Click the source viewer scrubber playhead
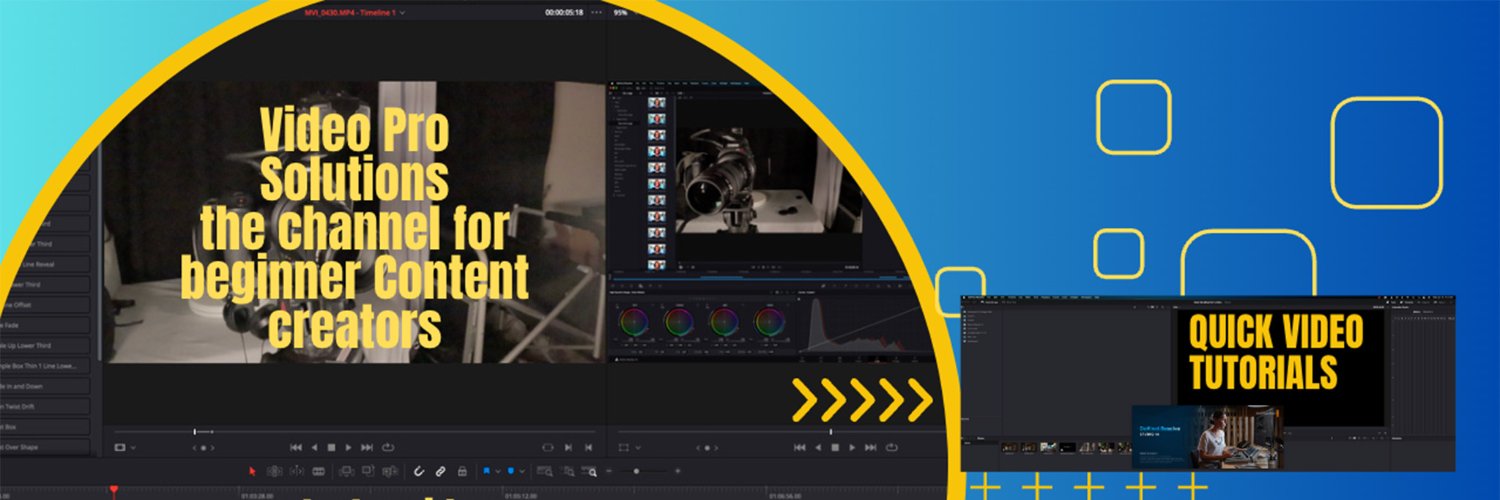The height and width of the screenshot is (500, 1500). pos(194,432)
